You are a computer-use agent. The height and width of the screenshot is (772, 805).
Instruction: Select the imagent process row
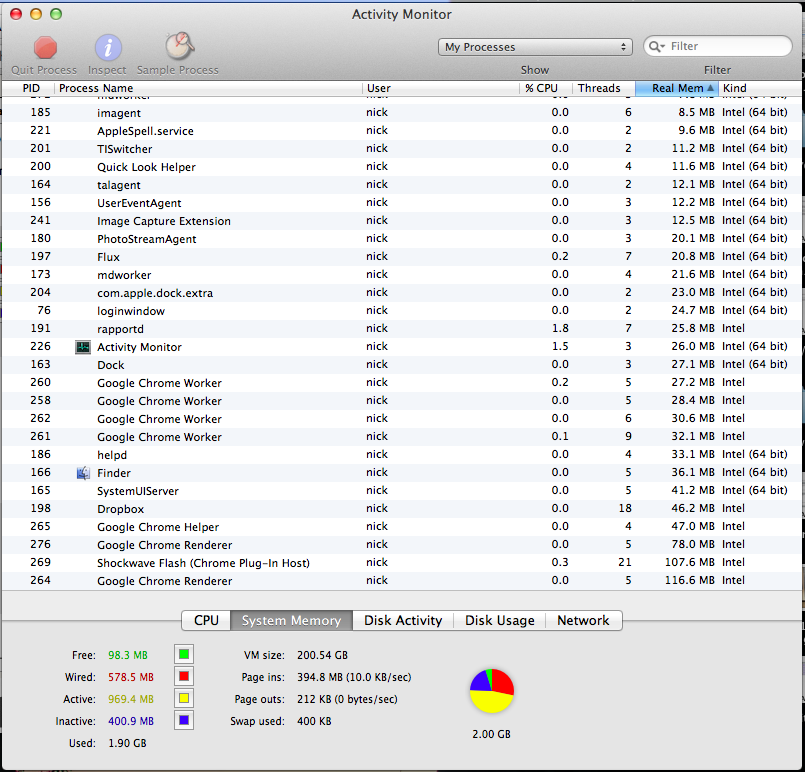point(402,112)
